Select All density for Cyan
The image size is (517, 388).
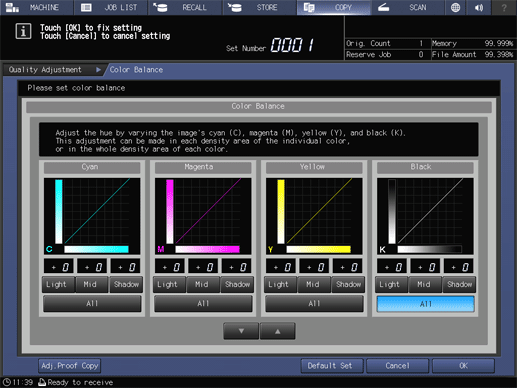pos(92,304)
